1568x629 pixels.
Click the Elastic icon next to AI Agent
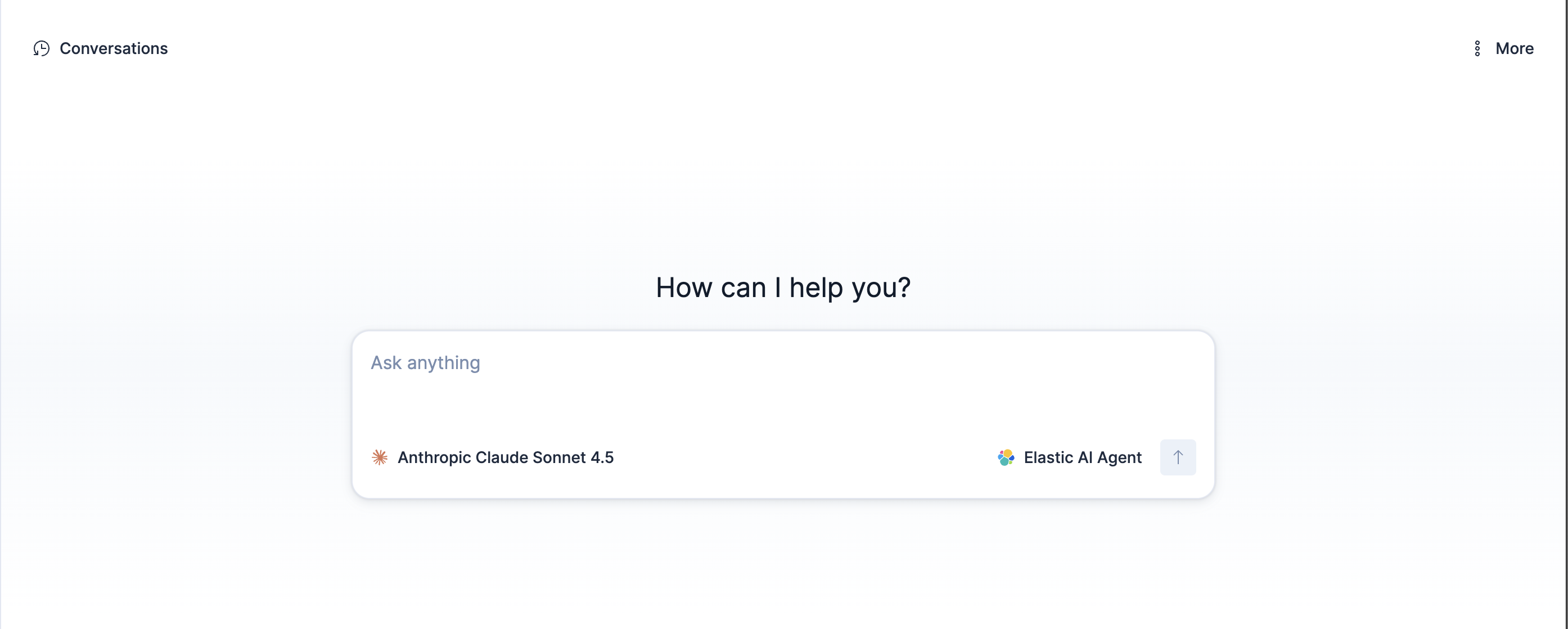1007,457
